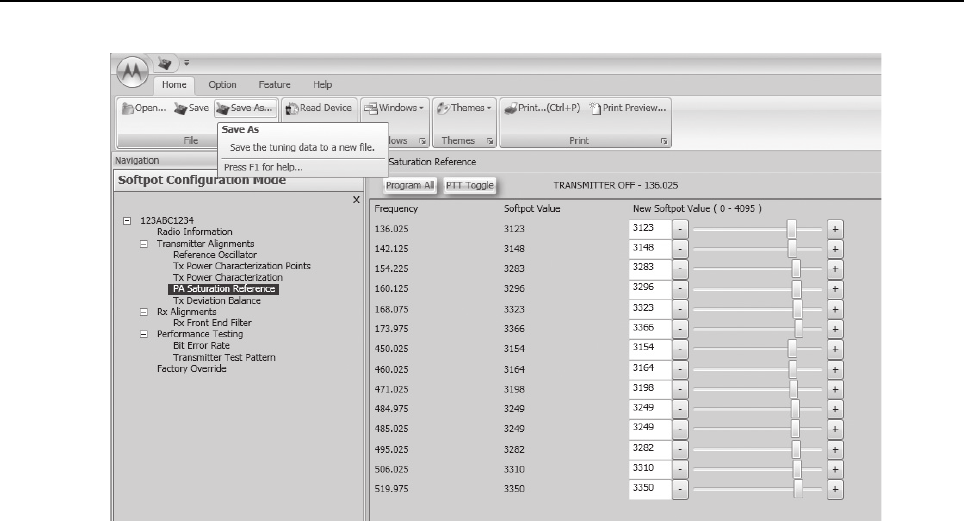The width and height of the screenshot is (964, 521).
Task: Click the 485.025 softpot slider handle
Action: tap(795, 428)
